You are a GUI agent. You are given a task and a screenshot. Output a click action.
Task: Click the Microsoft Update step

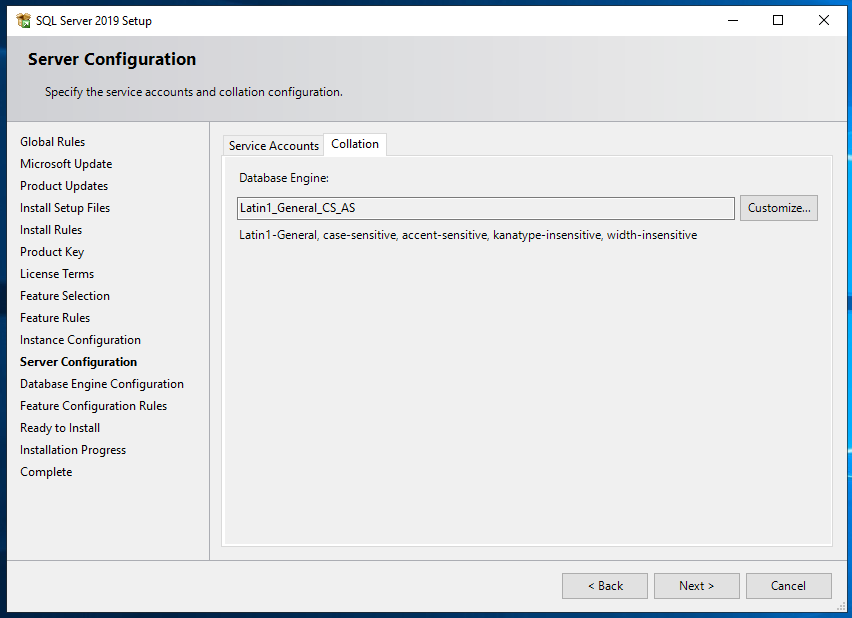click(66, 164)
